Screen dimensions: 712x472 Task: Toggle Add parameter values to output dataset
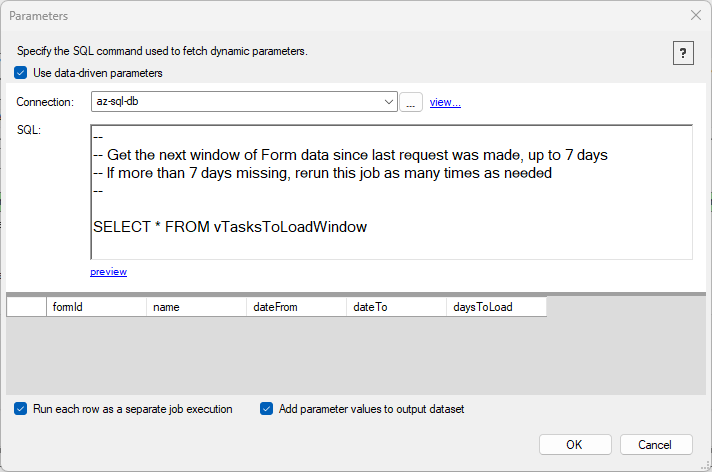pyautogui.click(x=267, y=409)
